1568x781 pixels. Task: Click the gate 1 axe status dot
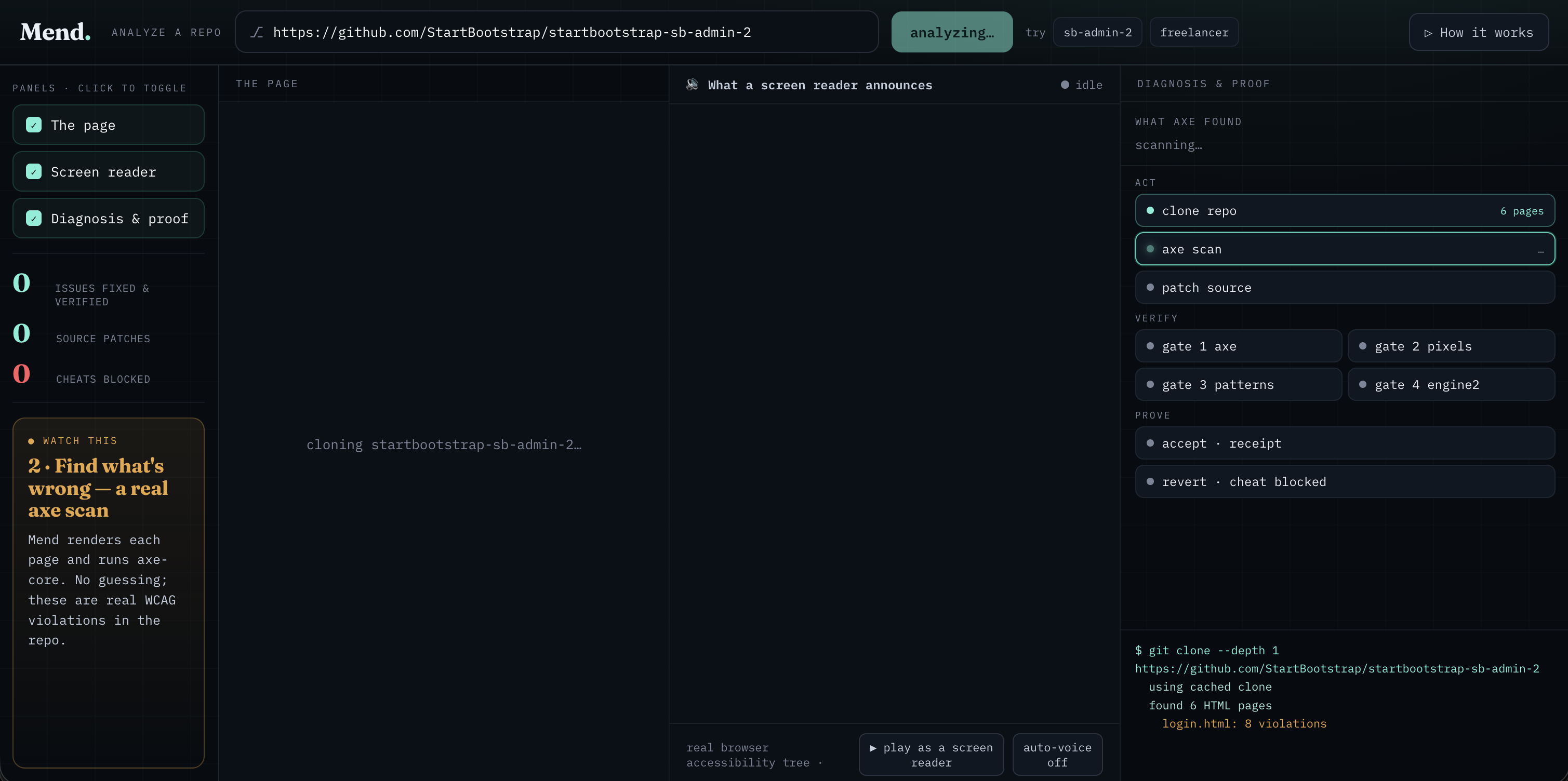(1150, 346)
